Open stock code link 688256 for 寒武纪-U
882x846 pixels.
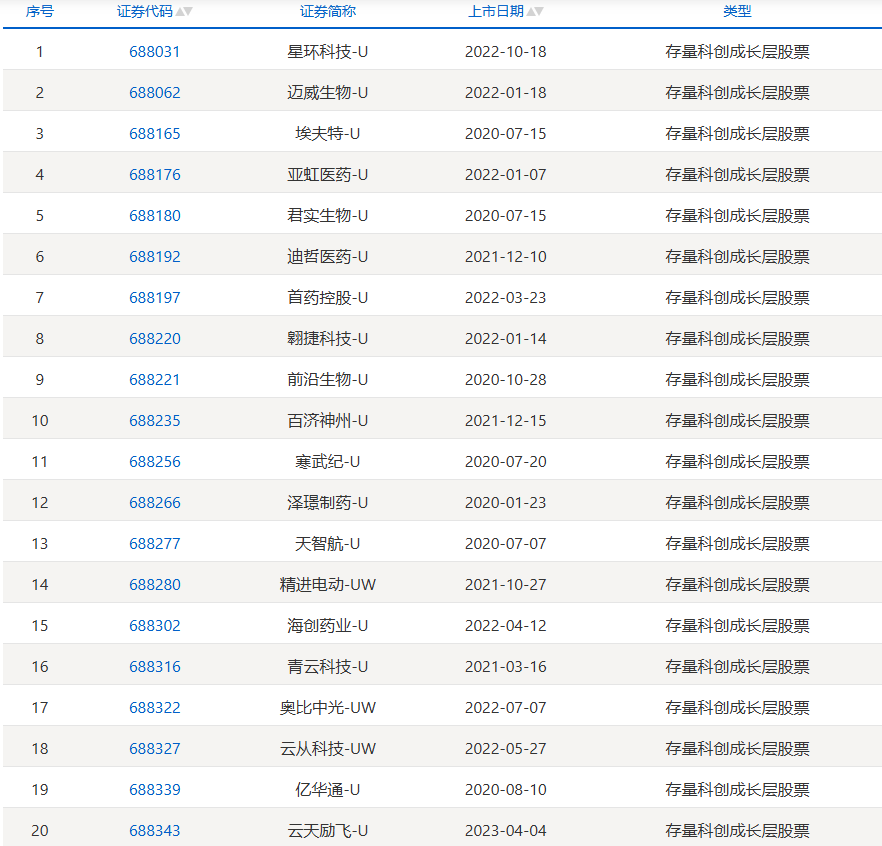(x=154, y=461)
